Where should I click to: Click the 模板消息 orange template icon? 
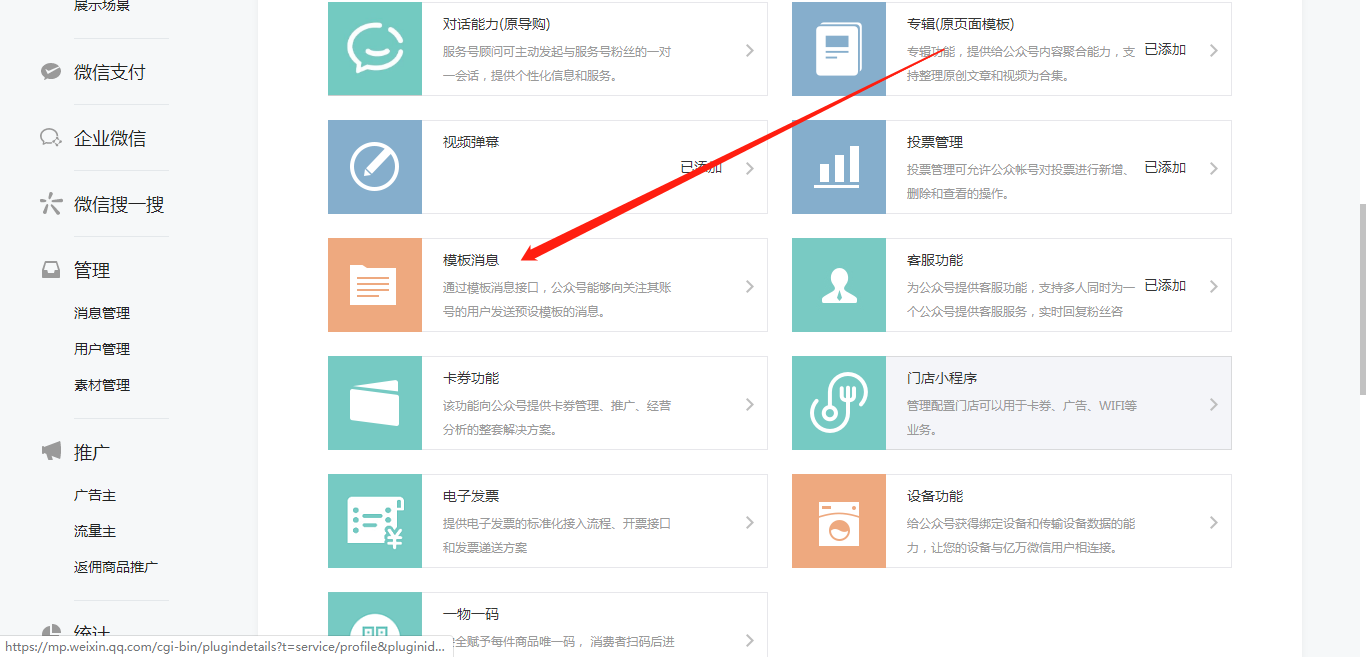tap(375, 285)
